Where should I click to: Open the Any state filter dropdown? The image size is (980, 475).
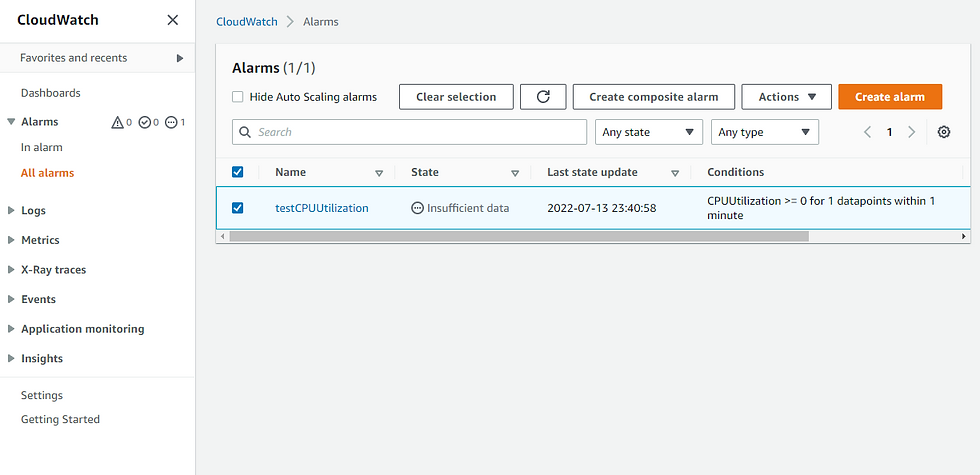pyautogui.click(x=649, y=132)
